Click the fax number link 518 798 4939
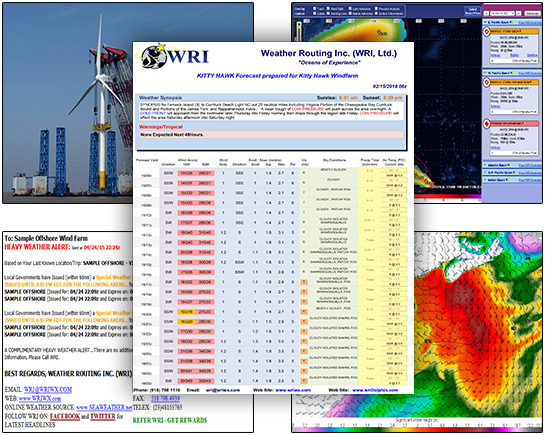This screenshot has width=545, height=435. (x=165, y=398)
